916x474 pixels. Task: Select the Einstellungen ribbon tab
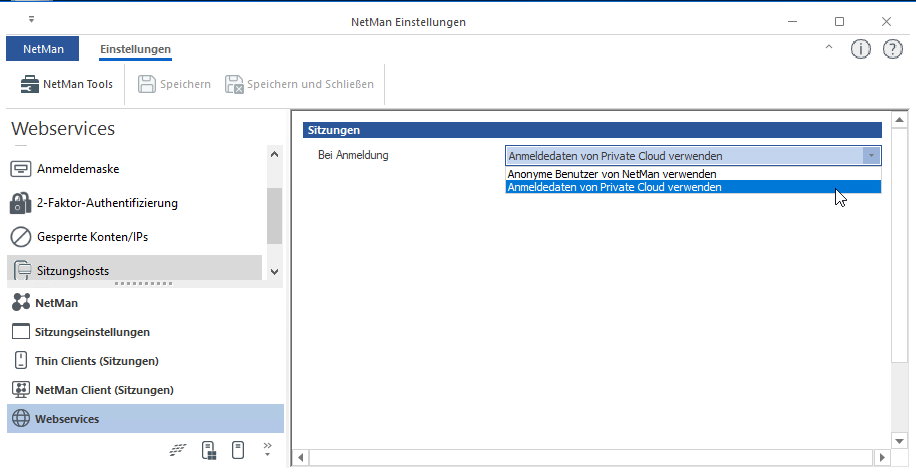pyautogui.click(x=136, y=49)
